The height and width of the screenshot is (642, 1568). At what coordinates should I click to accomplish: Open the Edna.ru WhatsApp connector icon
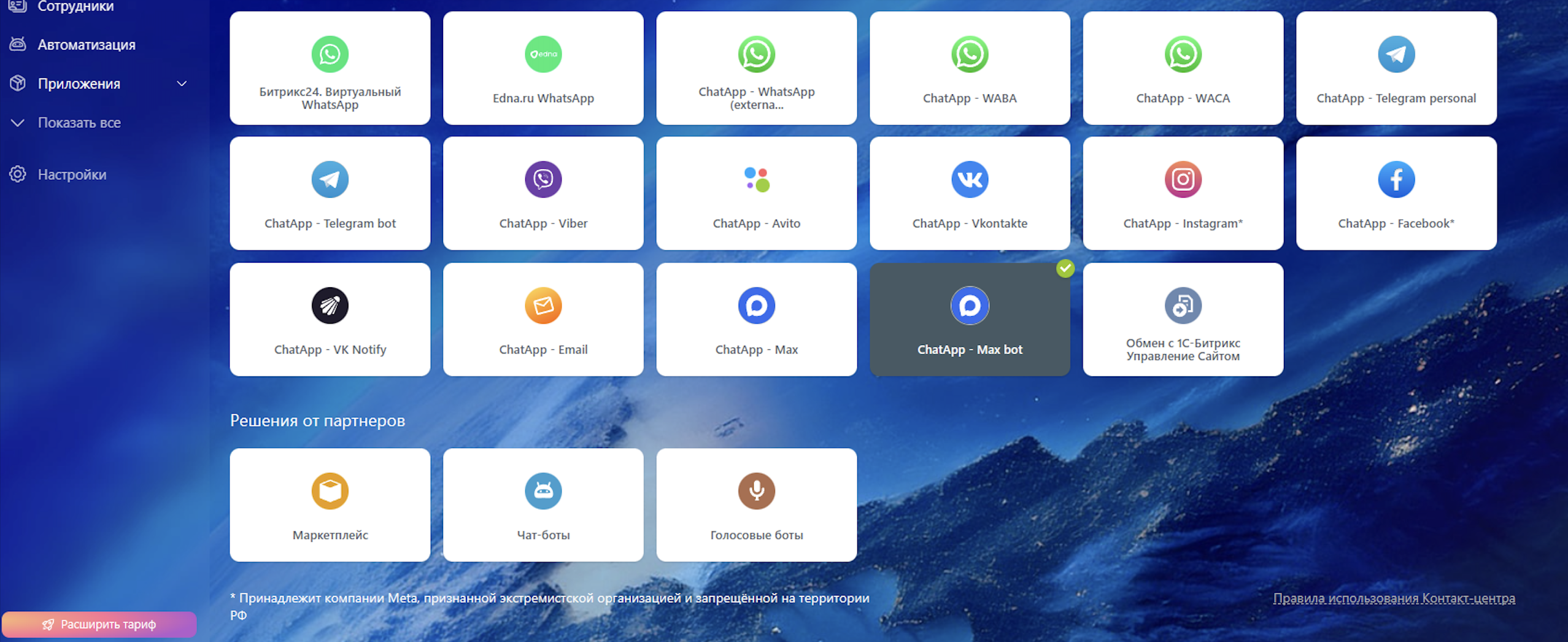[x=543, y=55]
